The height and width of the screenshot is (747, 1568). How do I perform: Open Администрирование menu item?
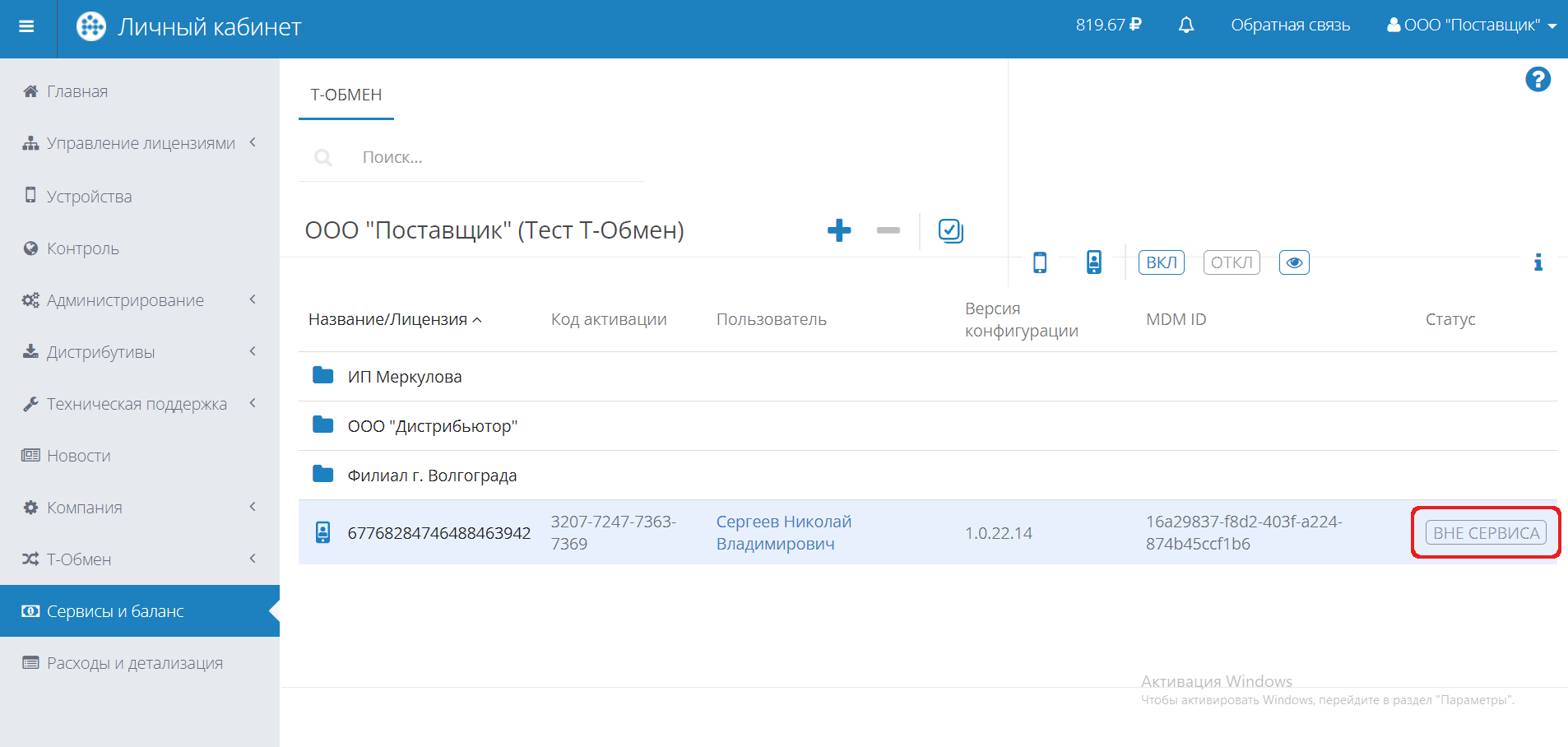point(125,300)
